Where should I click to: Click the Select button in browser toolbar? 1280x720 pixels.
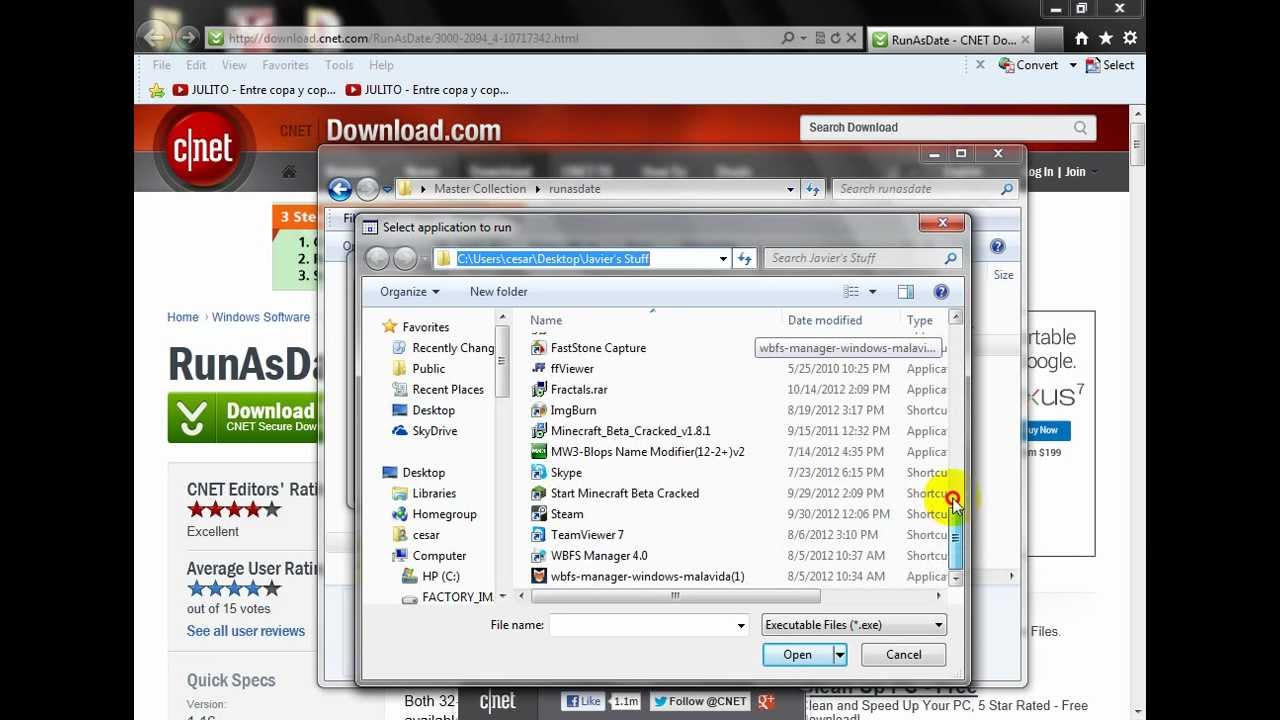coord(1110,65)
